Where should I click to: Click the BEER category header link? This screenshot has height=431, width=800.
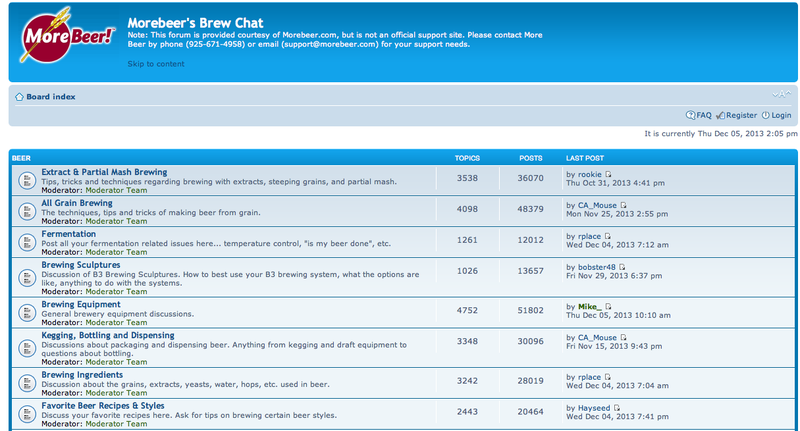(x=21, y=158)
